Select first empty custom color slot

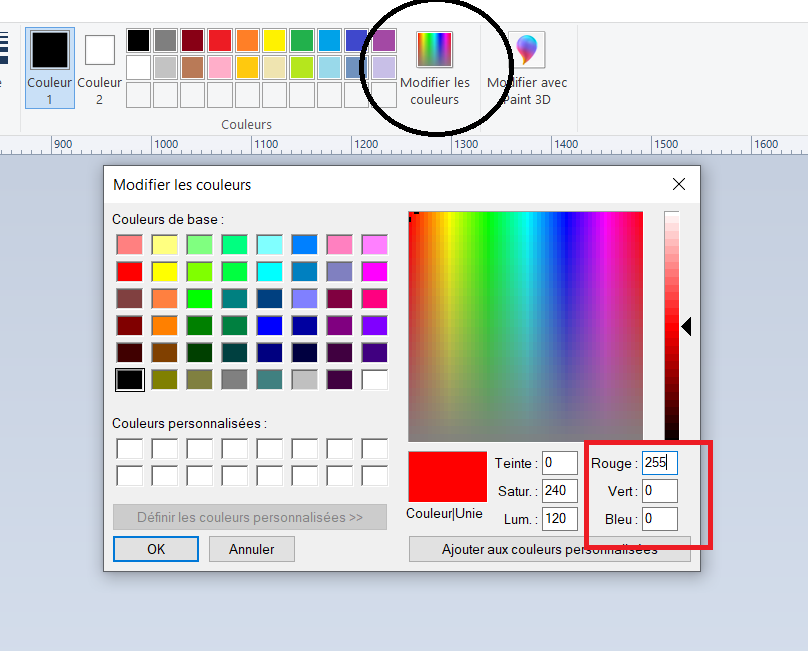click(129, 449)
